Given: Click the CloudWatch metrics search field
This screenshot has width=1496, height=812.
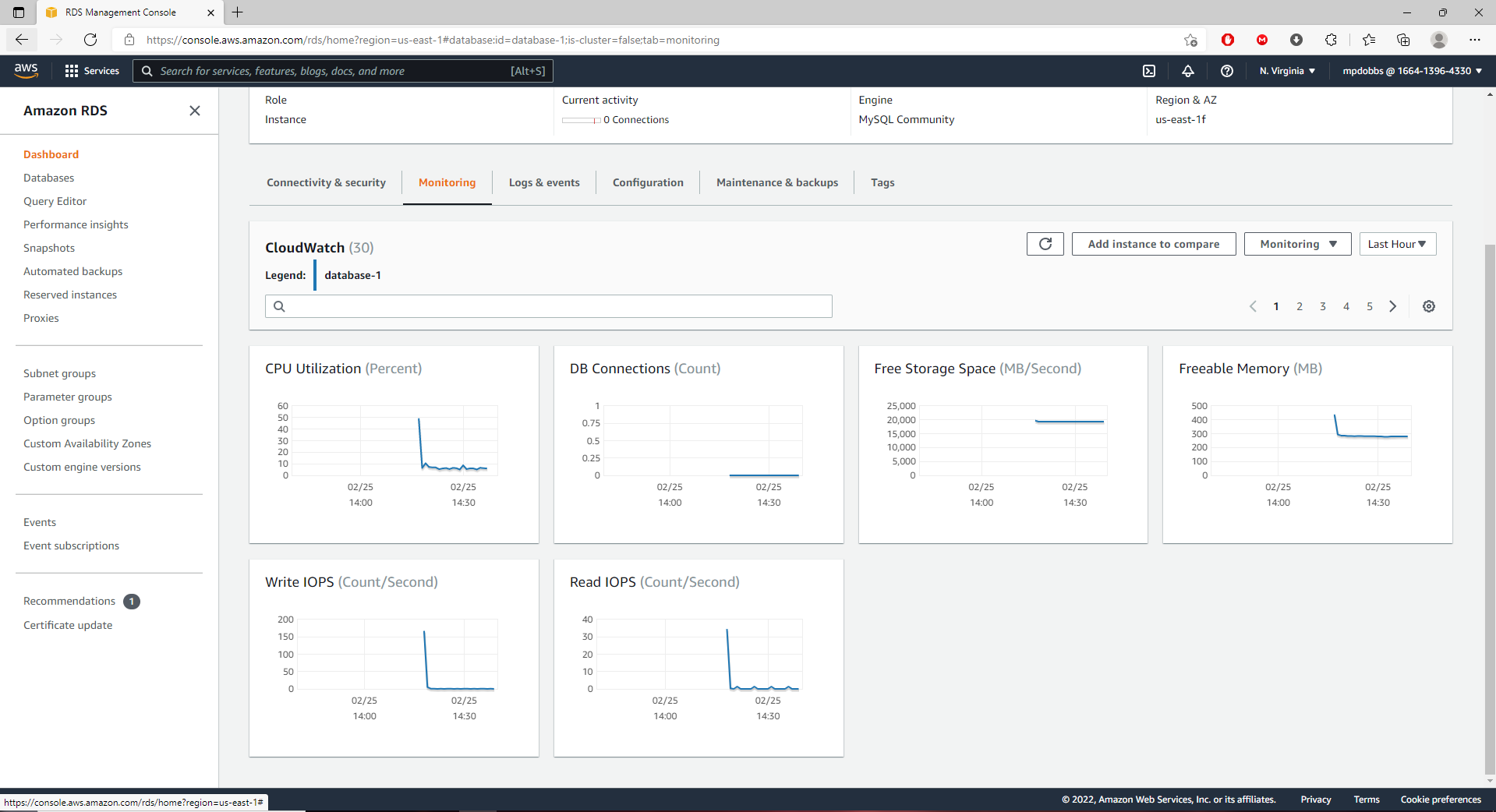Looking at the screenshot, I should tap(549, 306).
